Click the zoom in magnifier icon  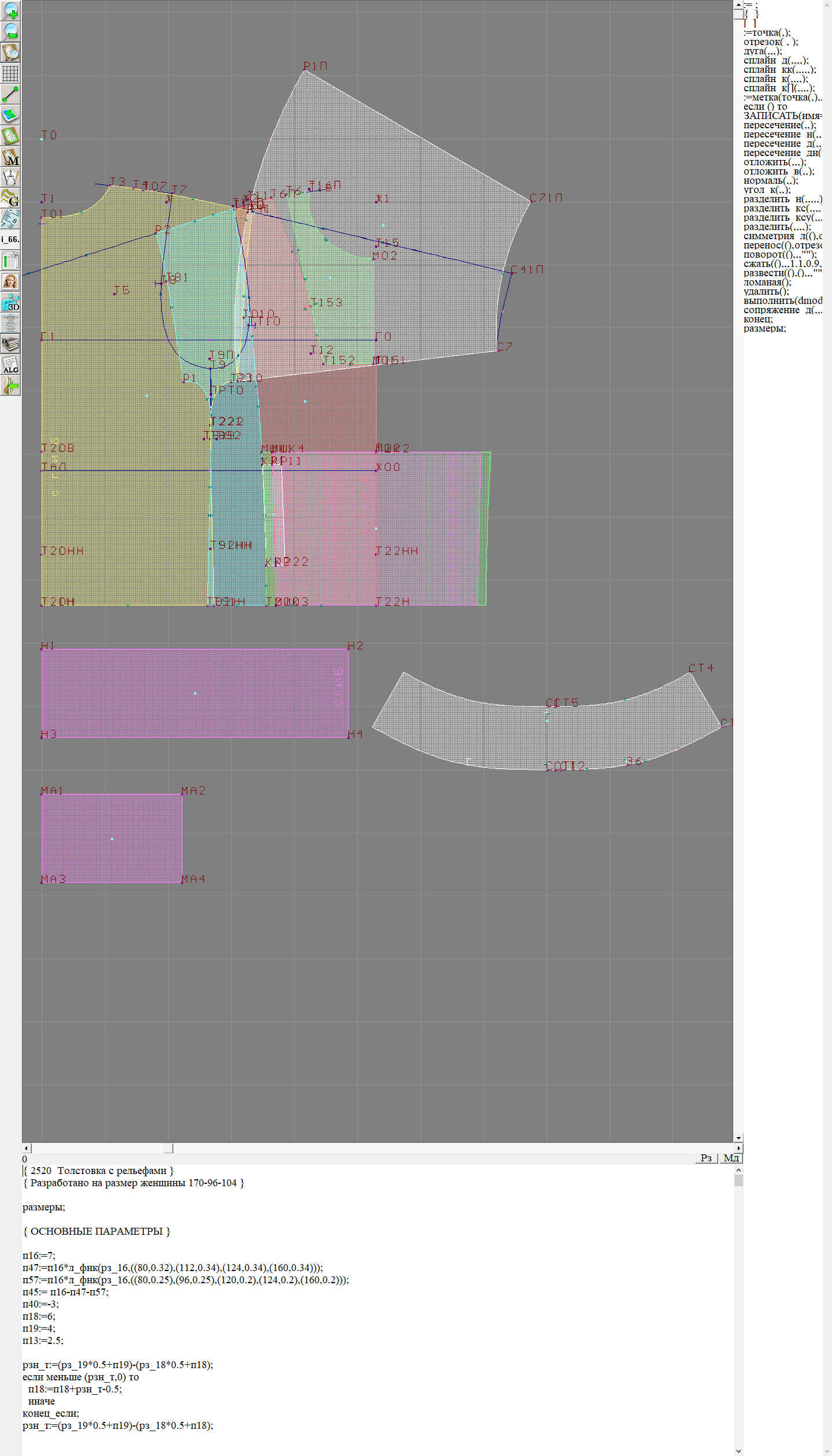tap(10, 10)
